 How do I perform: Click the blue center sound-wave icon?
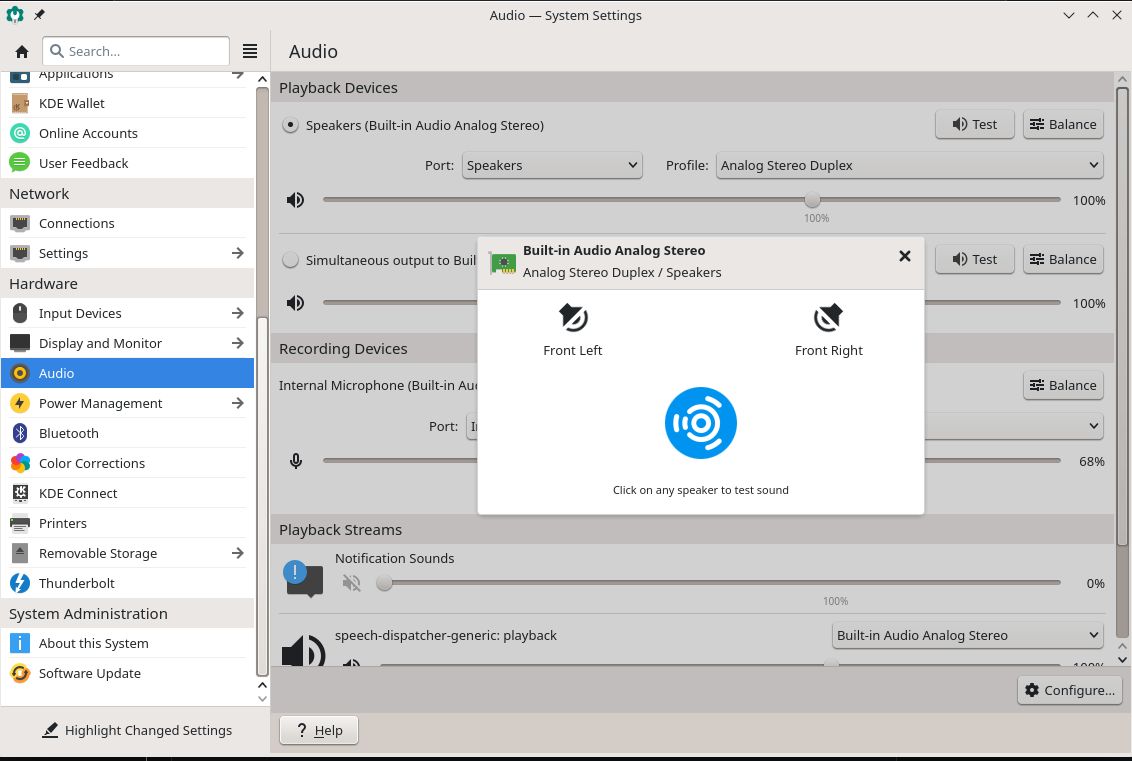coord(700,423)
